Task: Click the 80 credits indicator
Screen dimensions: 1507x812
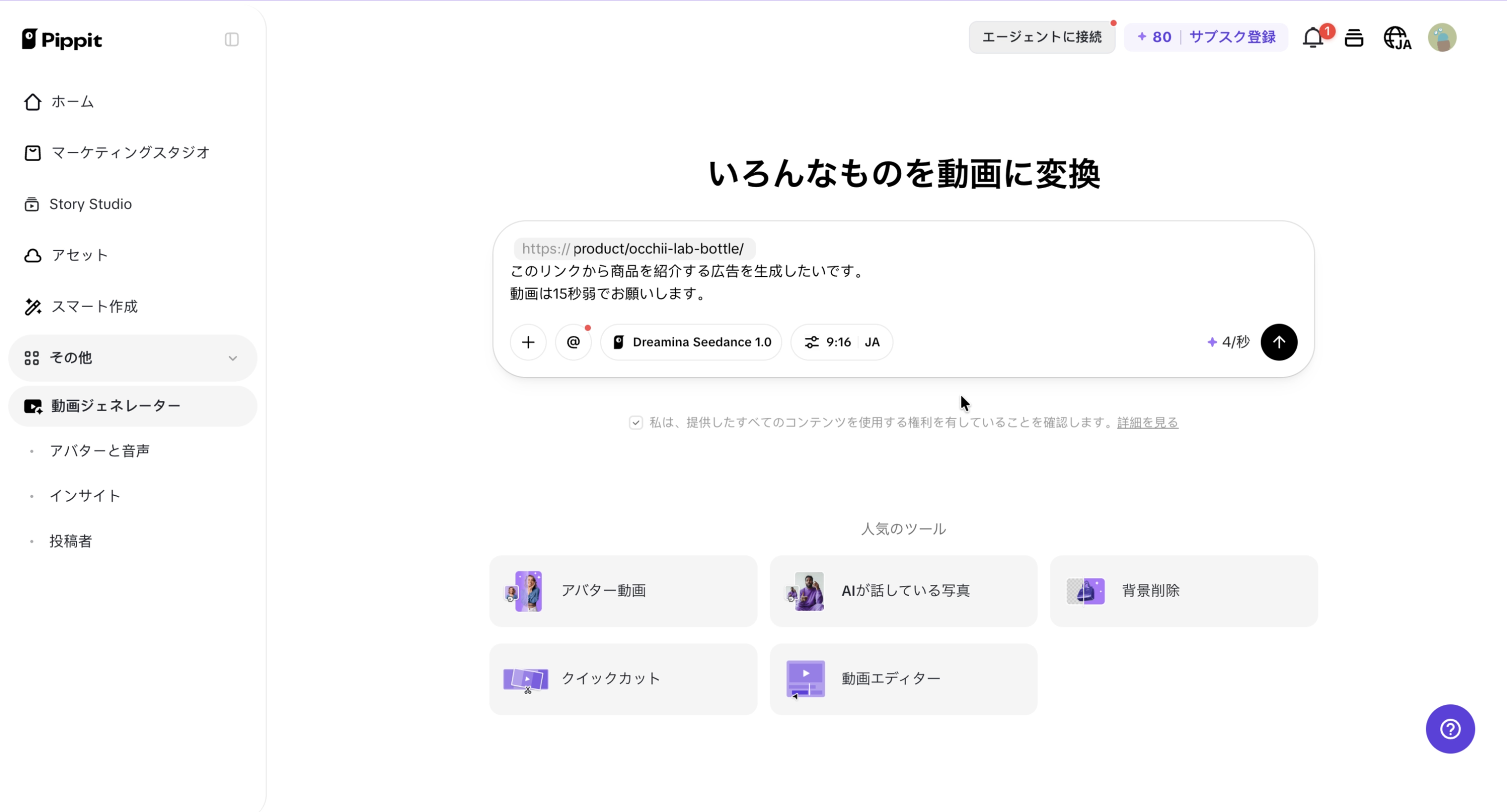Action: point(1154,37)
